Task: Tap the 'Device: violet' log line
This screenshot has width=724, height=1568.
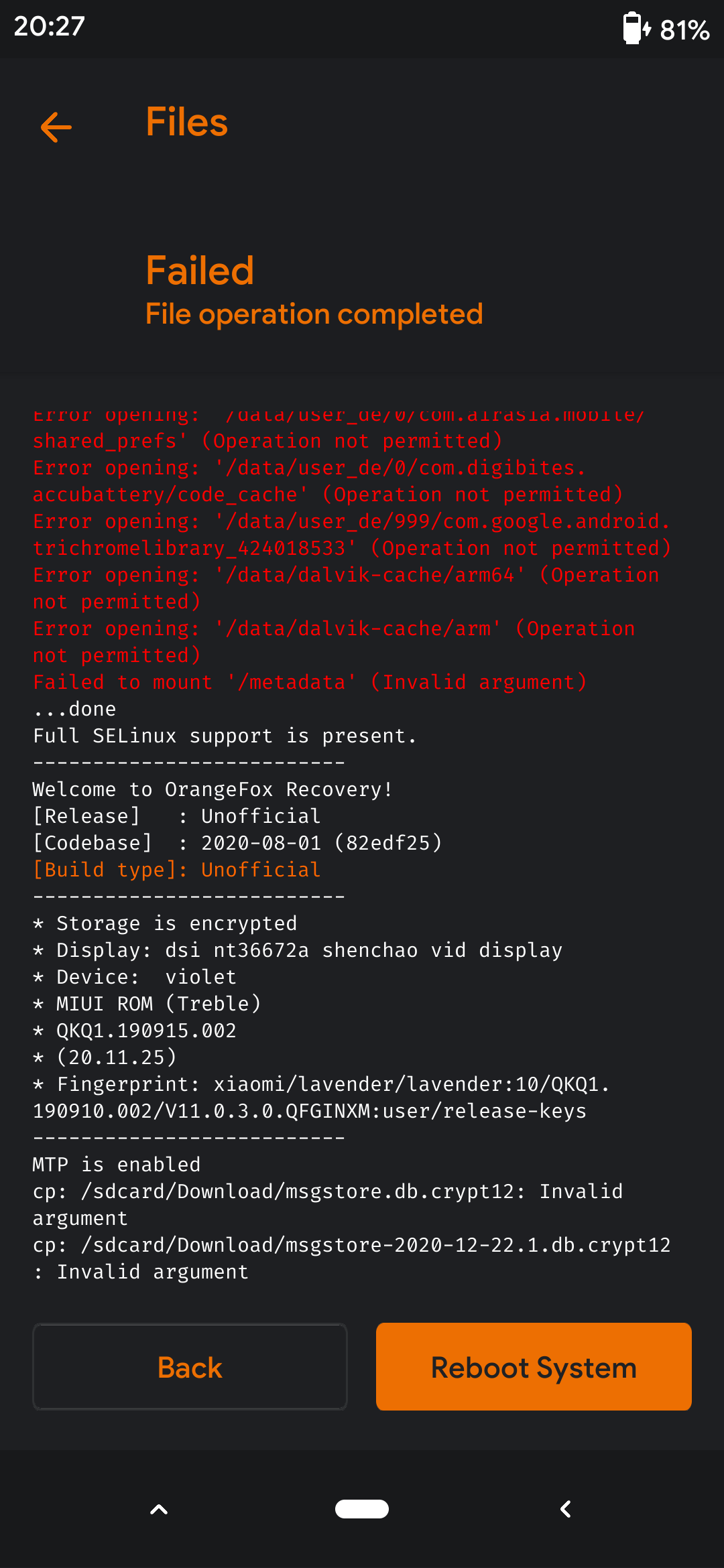Action: pyautogui.click(x=135, y=977)
